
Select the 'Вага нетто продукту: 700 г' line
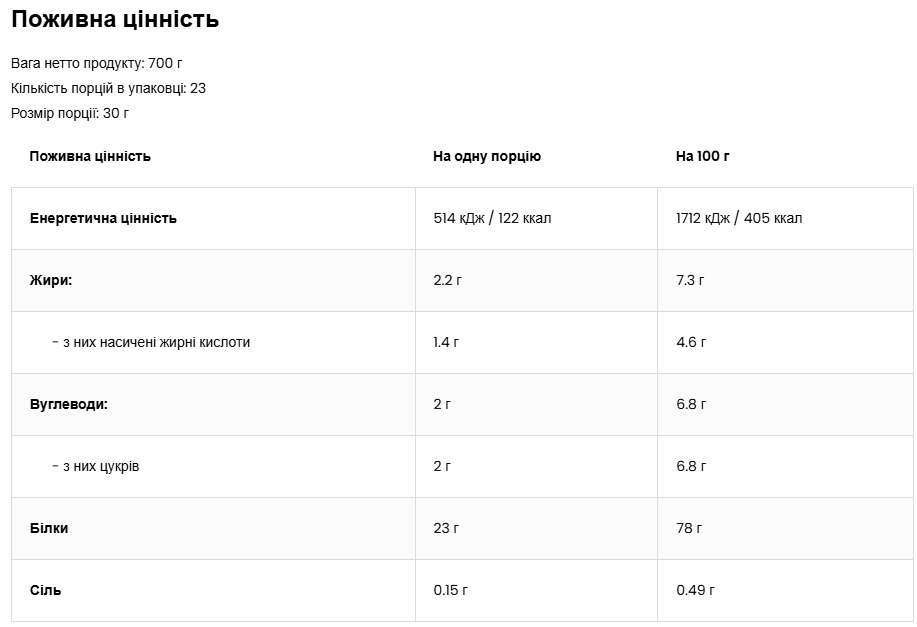pyautogui.click(x=97, y=63)
